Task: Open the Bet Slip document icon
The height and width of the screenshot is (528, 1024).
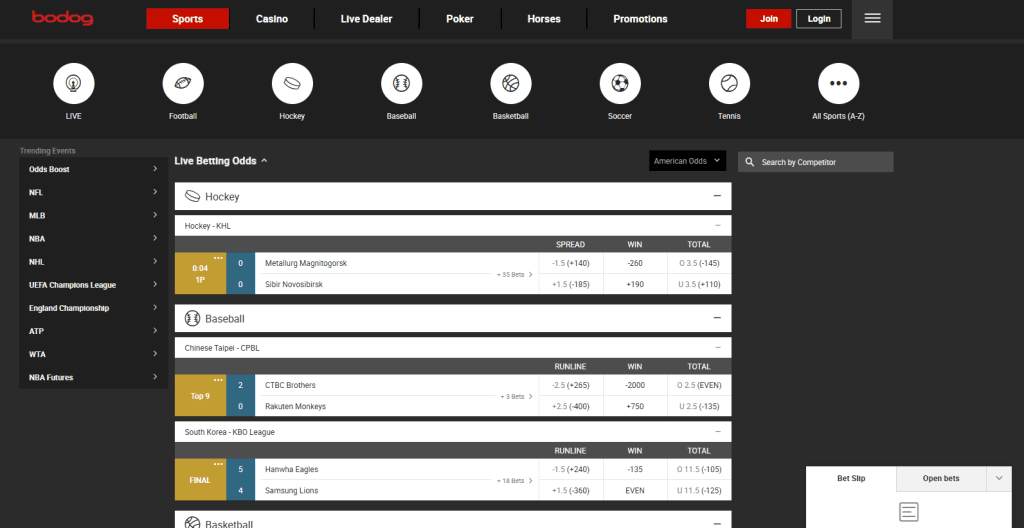Action: click(x=908, y=512)
